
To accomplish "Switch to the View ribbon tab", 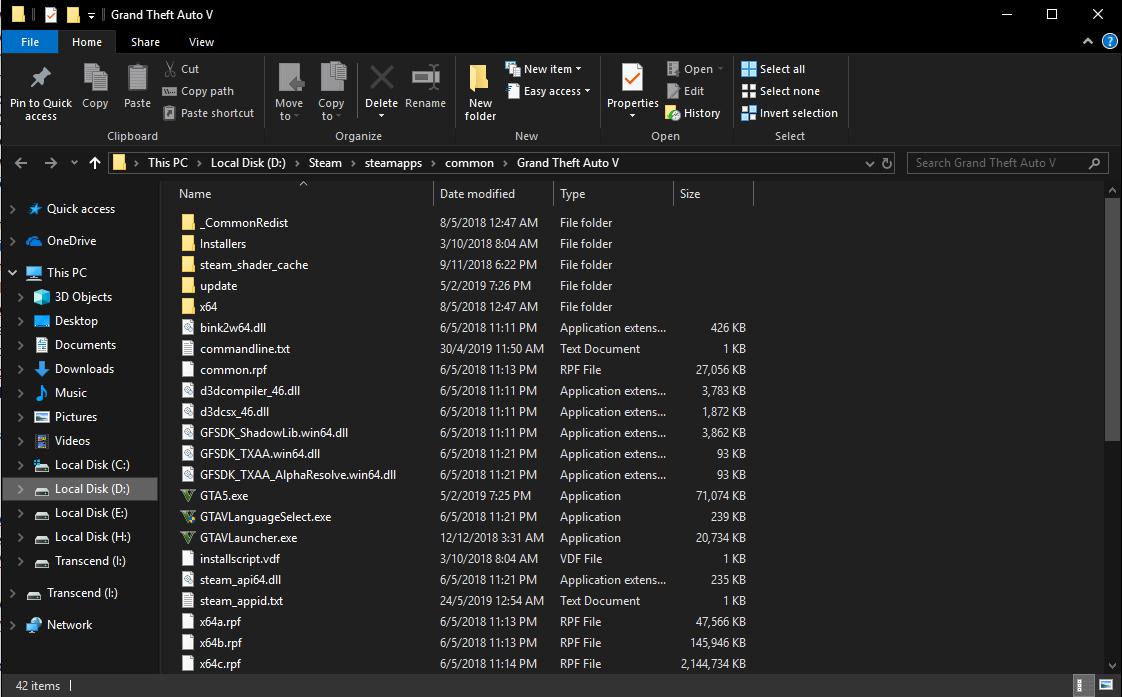I will tap(201, 42).
